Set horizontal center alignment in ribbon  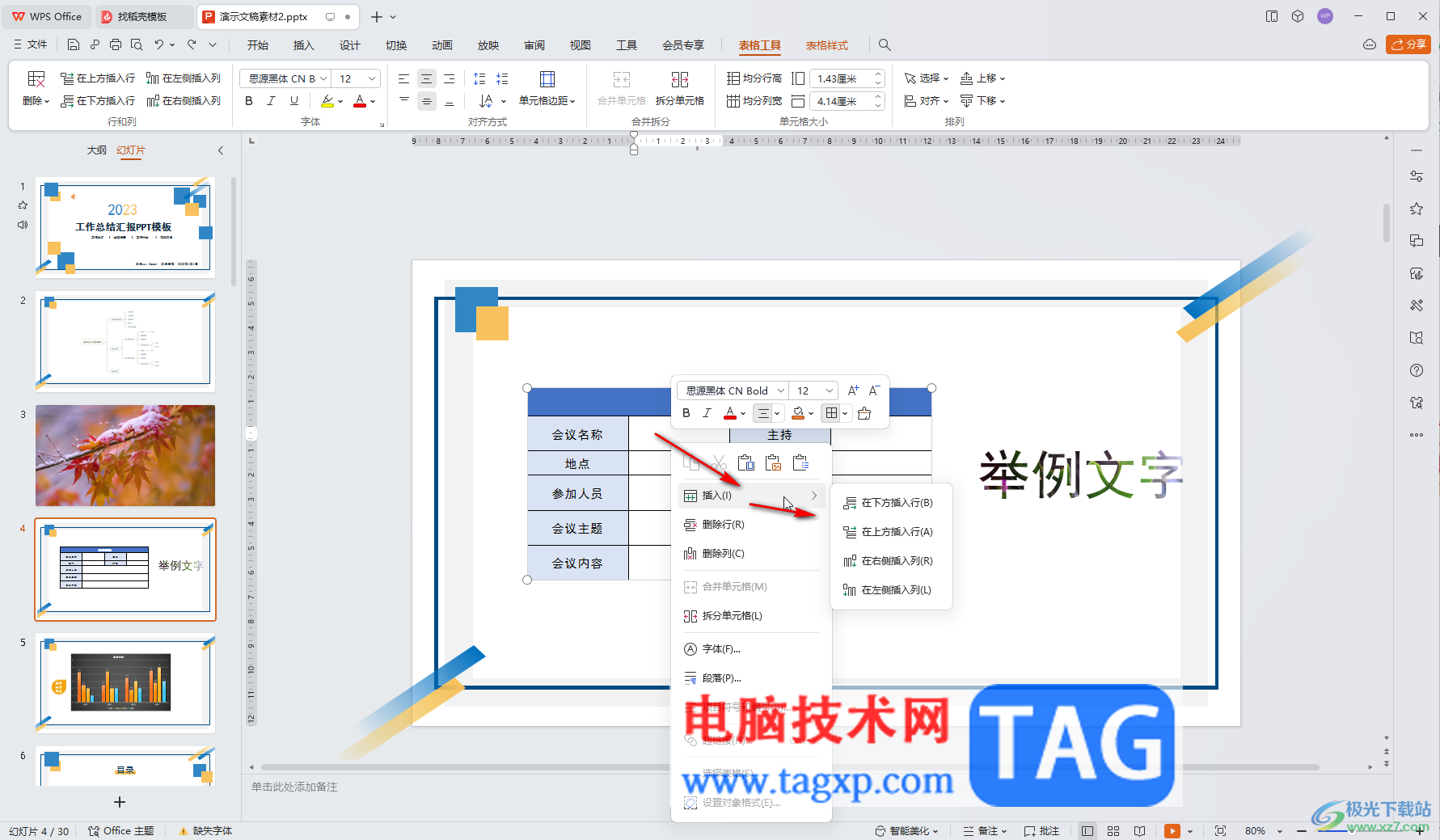tap(426, 78)
